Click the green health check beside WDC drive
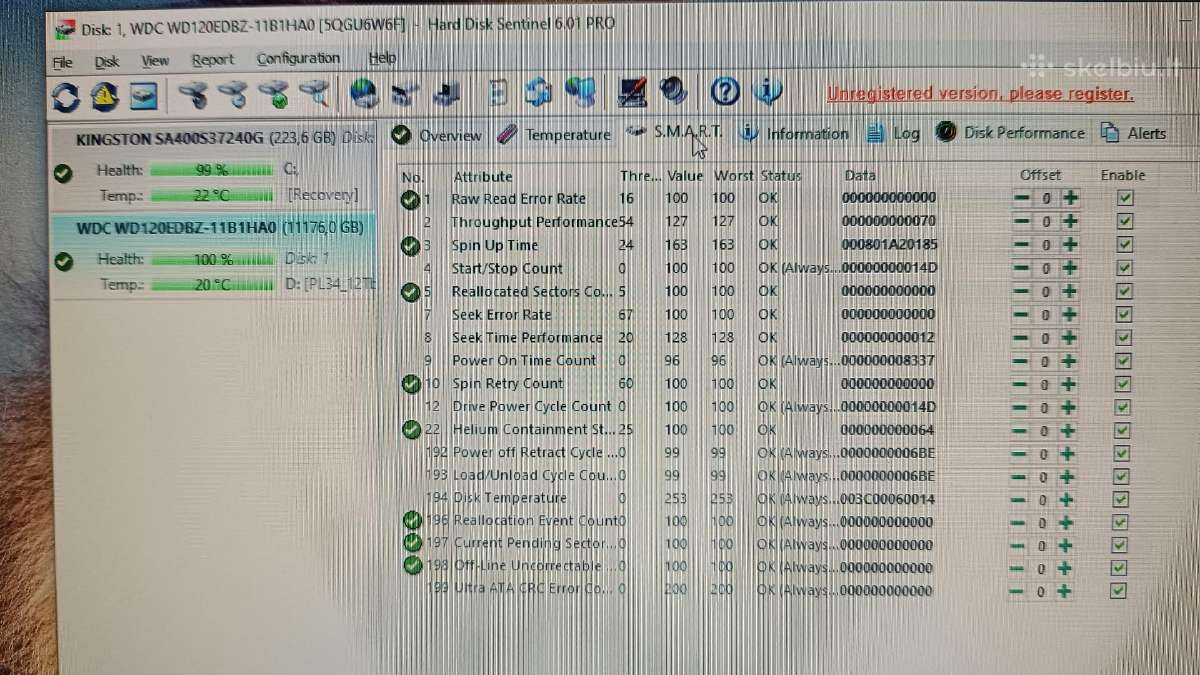Screen dimensions: 1200x675 pyautogui.click(x=63, y=261)
